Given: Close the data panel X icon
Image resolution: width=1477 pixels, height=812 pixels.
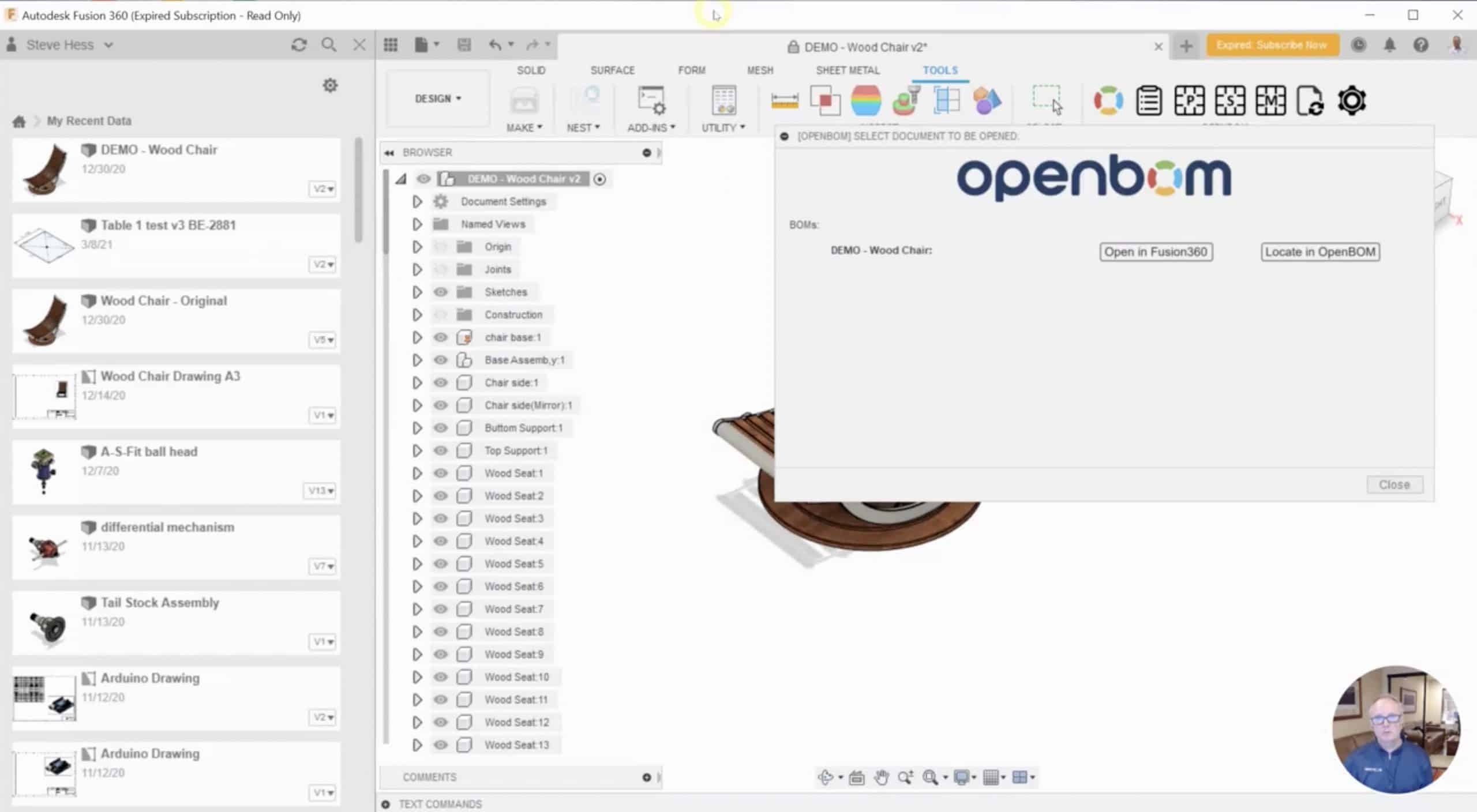Looking at the screenshot, I should [x=359, y=45].
